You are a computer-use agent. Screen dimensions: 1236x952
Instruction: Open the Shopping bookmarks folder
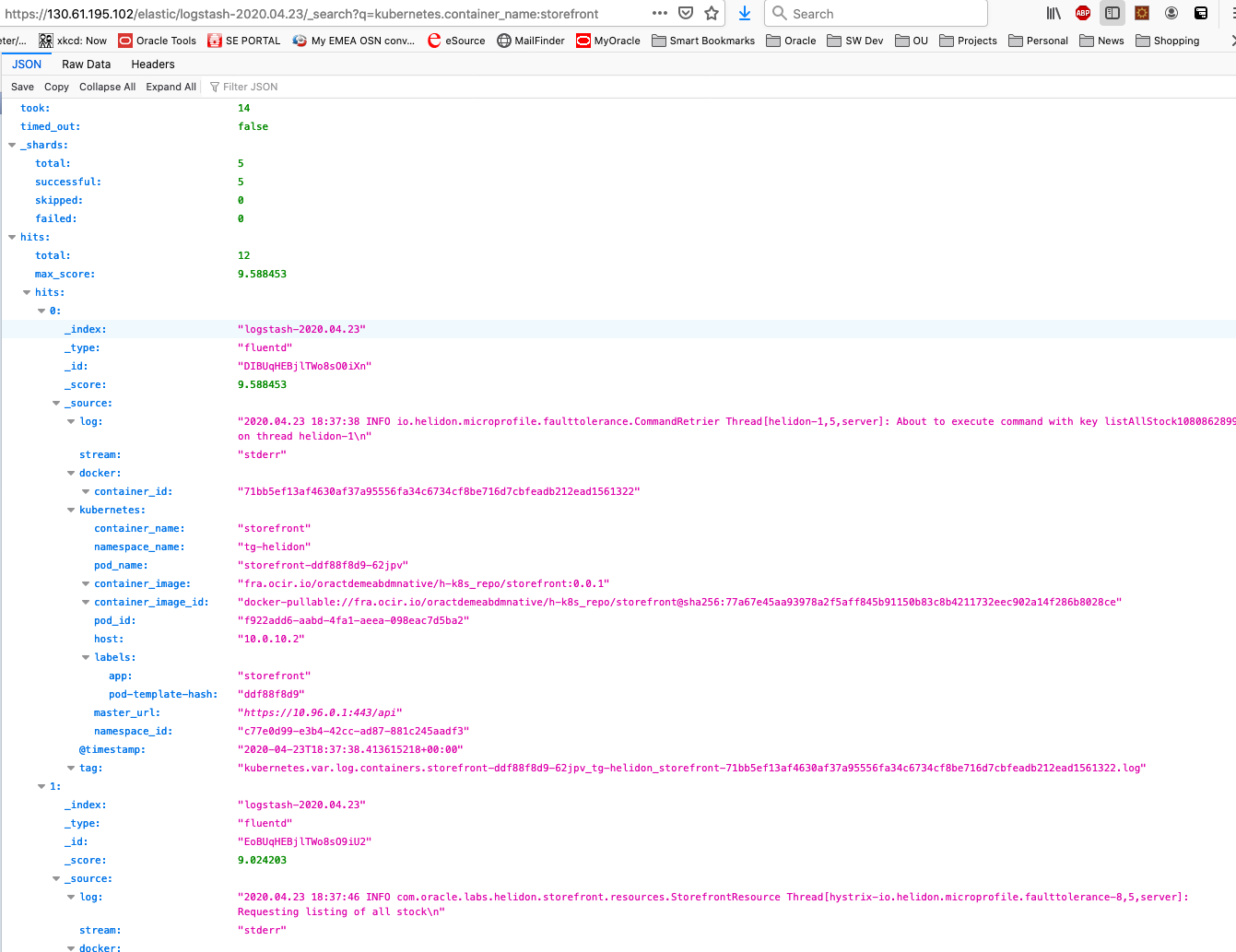(1168, 41)
